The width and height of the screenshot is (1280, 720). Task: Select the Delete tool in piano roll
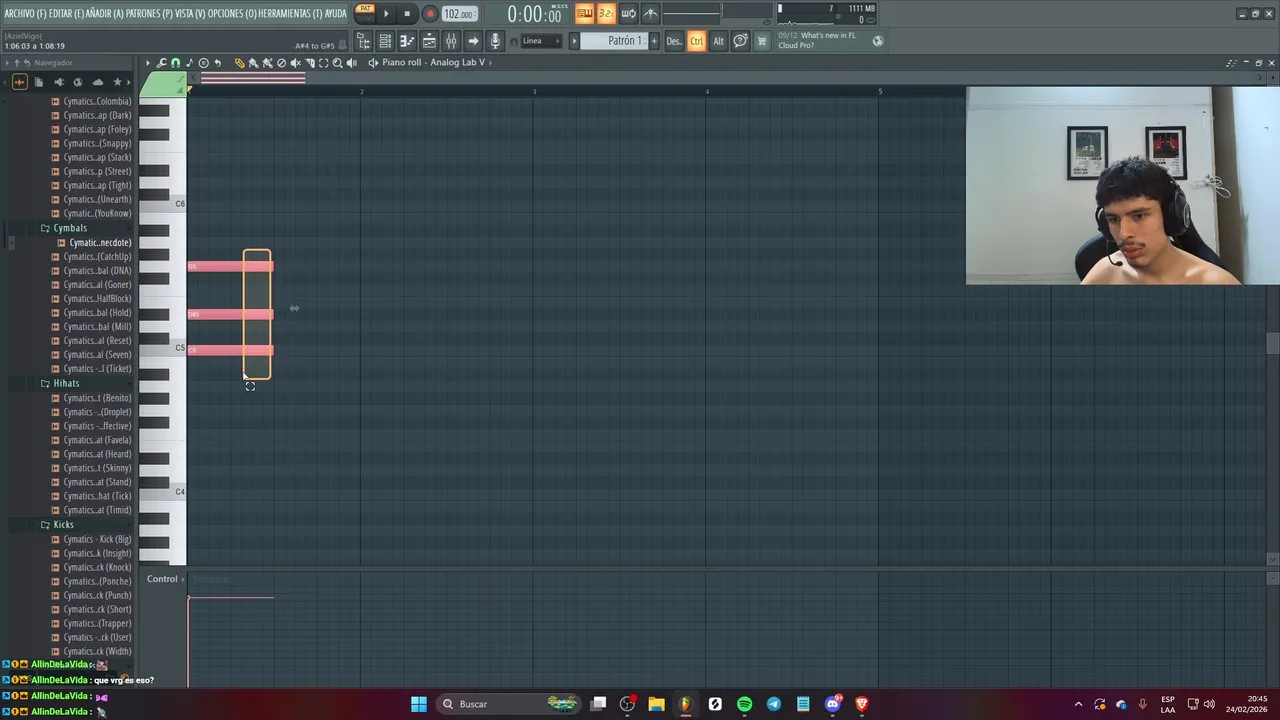281,63
